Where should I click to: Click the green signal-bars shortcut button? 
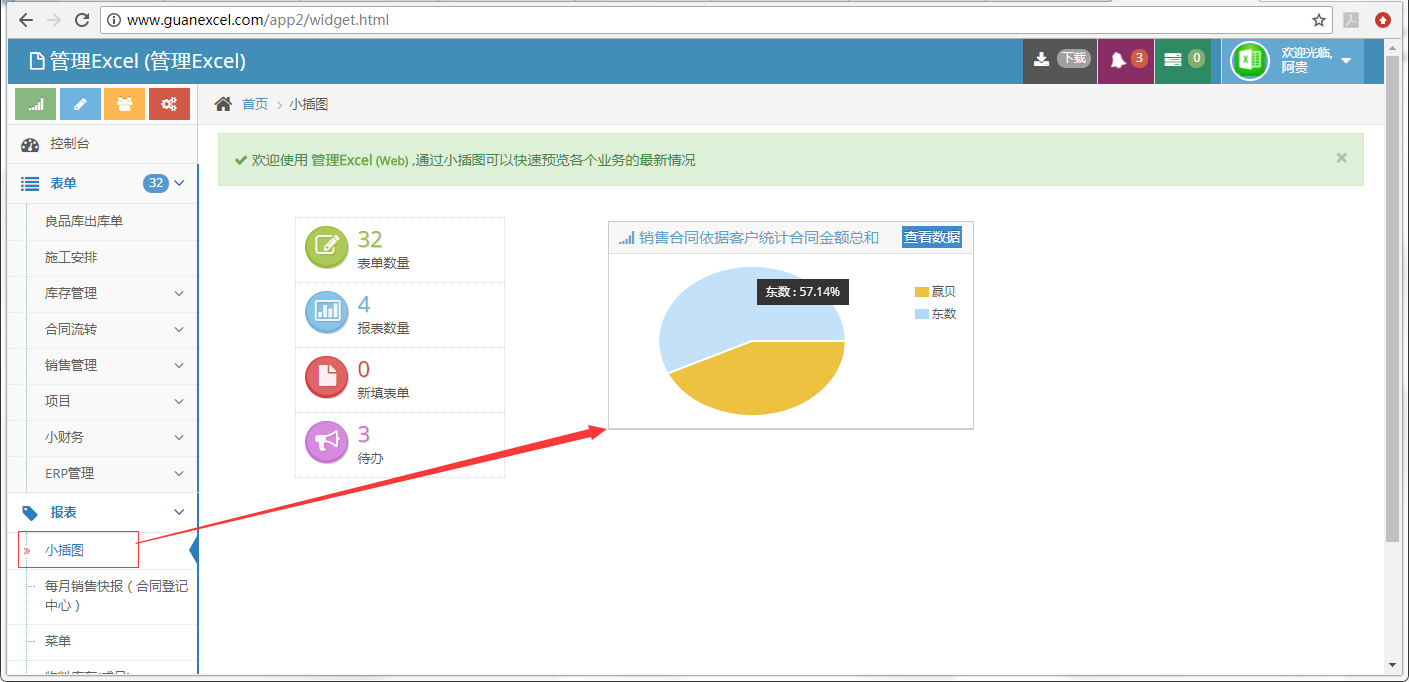[36, 104]
